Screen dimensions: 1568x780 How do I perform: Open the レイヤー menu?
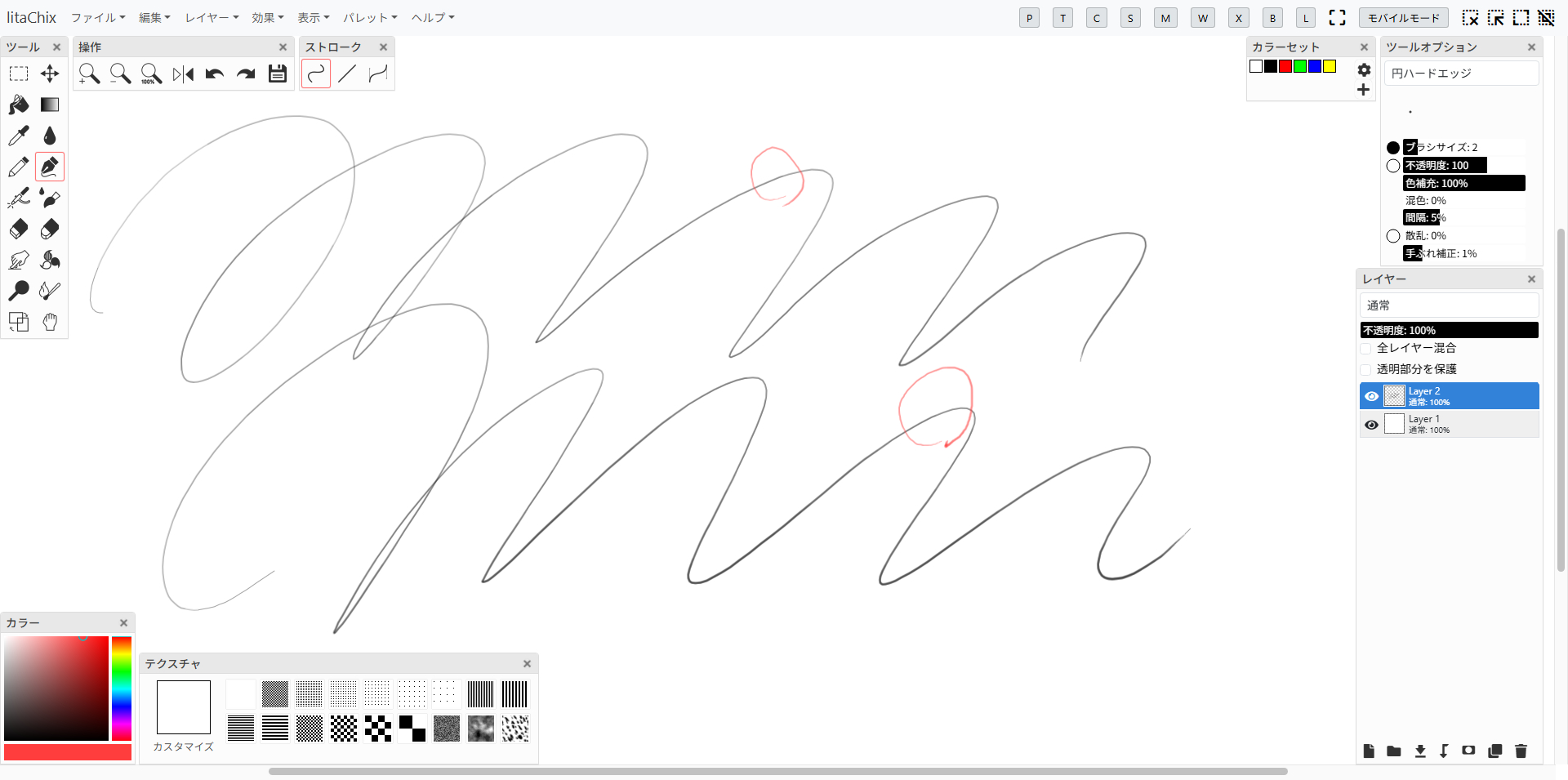[211, 18]
